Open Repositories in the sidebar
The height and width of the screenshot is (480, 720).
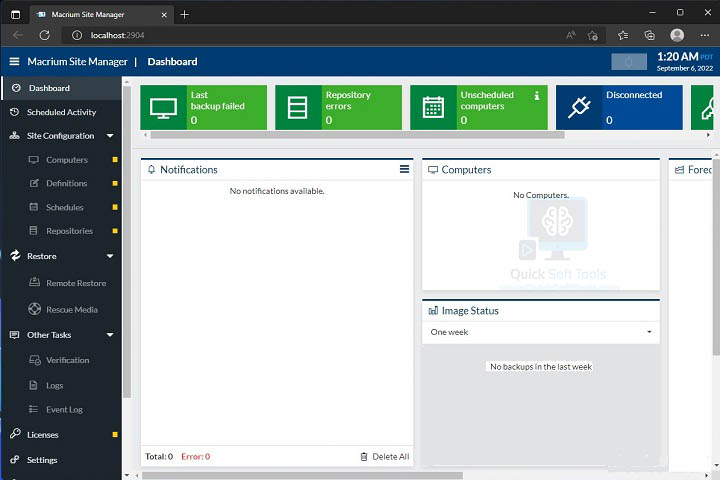[69, 231]
